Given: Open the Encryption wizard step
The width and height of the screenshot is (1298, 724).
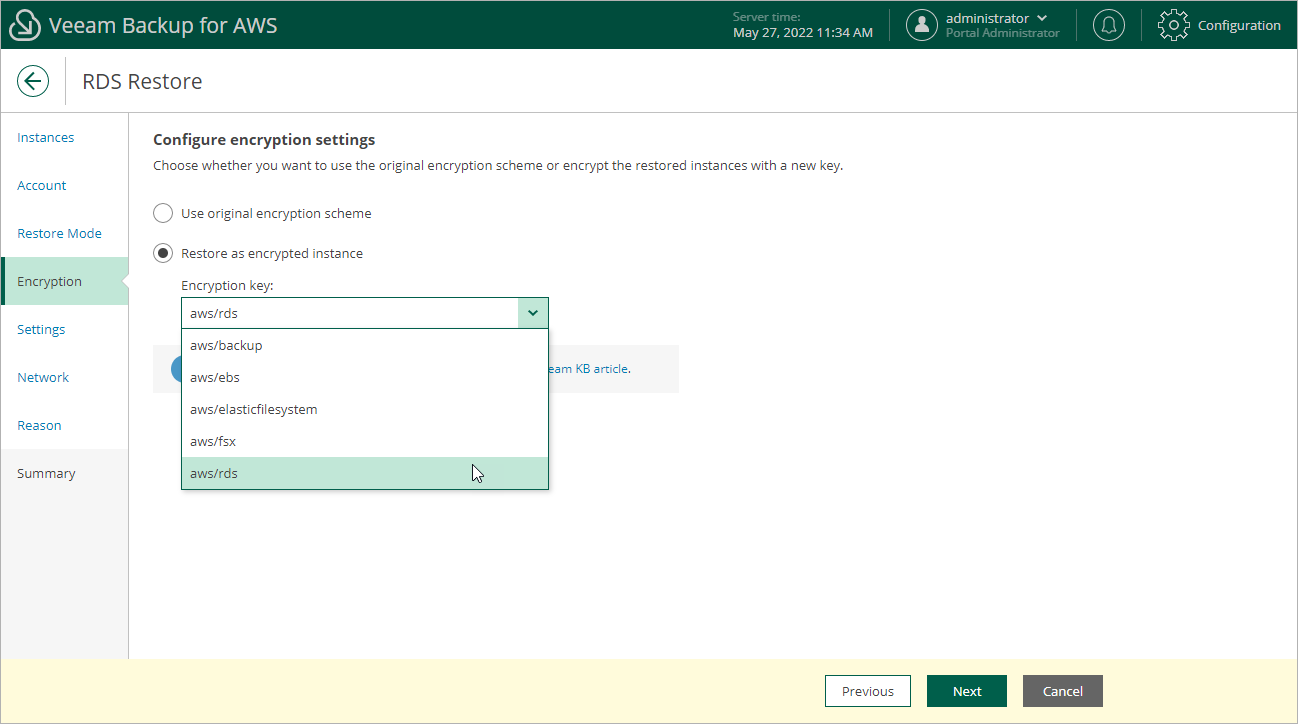Looking at the screenshot, I should 65,281.
